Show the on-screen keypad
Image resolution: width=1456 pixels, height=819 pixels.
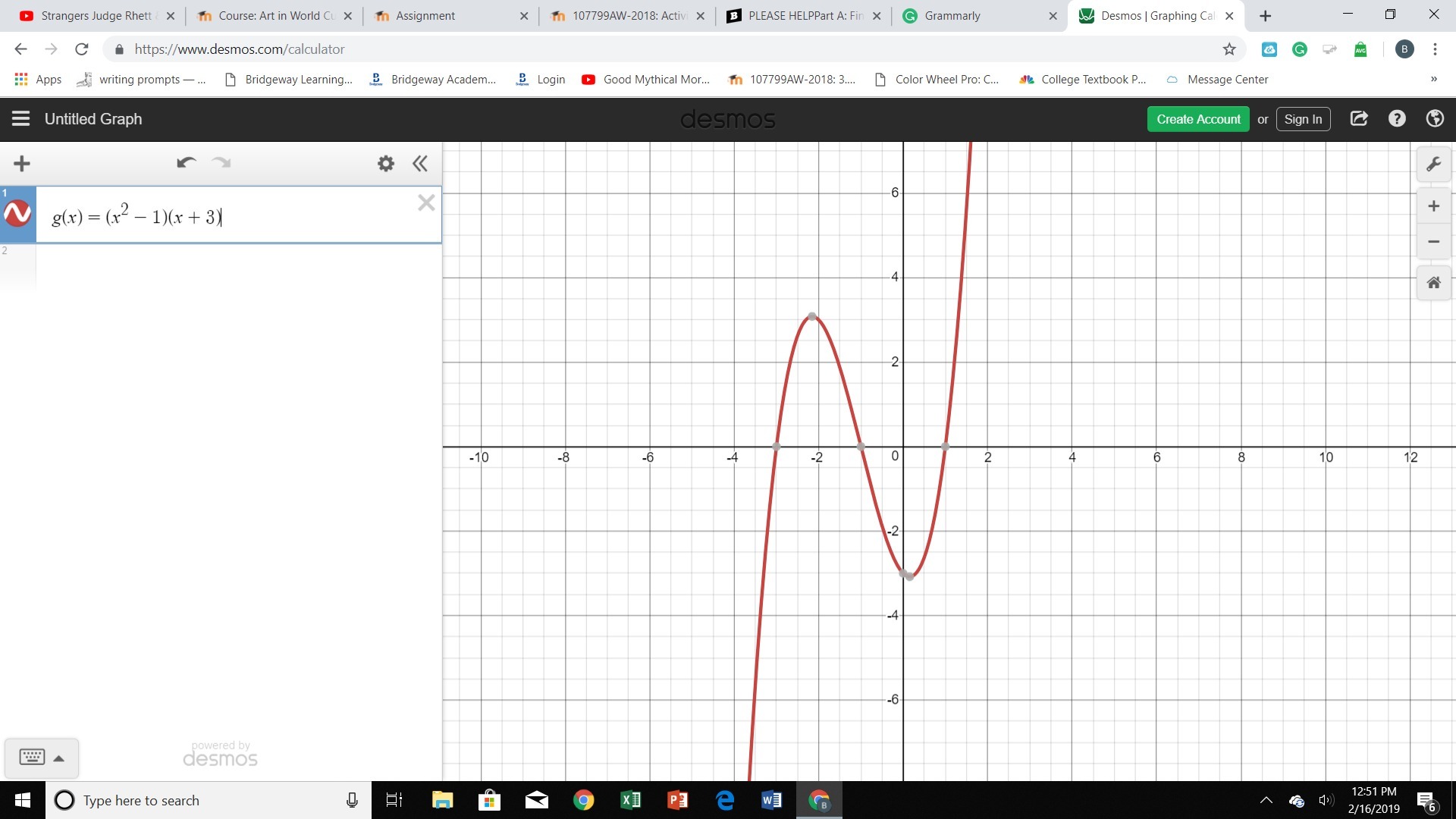pyautogui.click(x=42, y=758)
